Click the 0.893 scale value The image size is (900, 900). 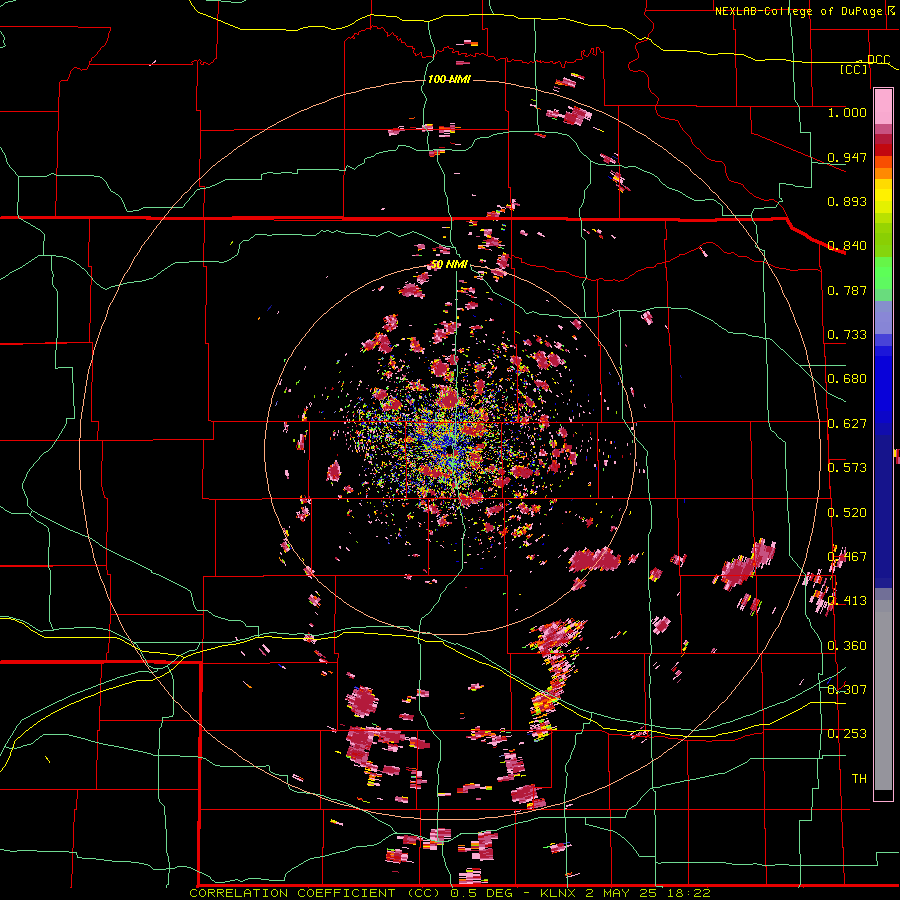847,201
